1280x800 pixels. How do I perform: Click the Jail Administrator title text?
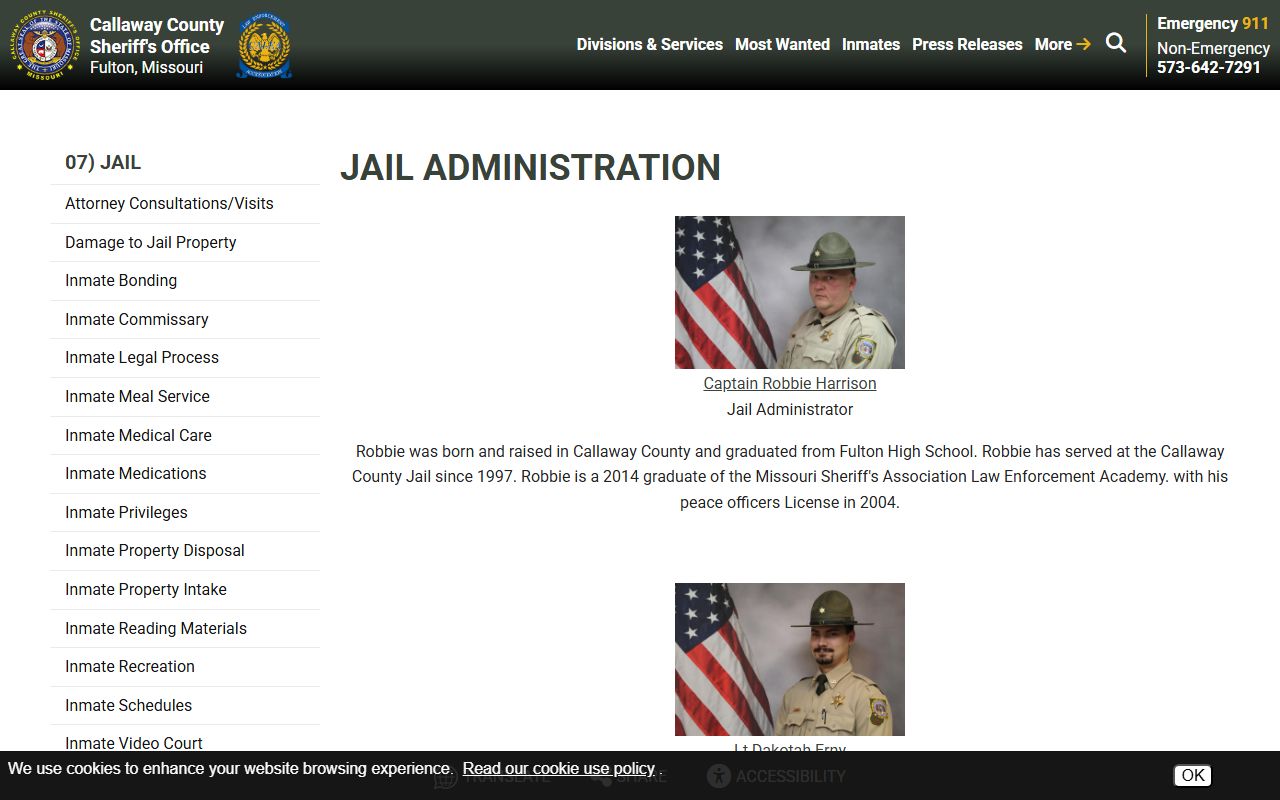(790, 409)
